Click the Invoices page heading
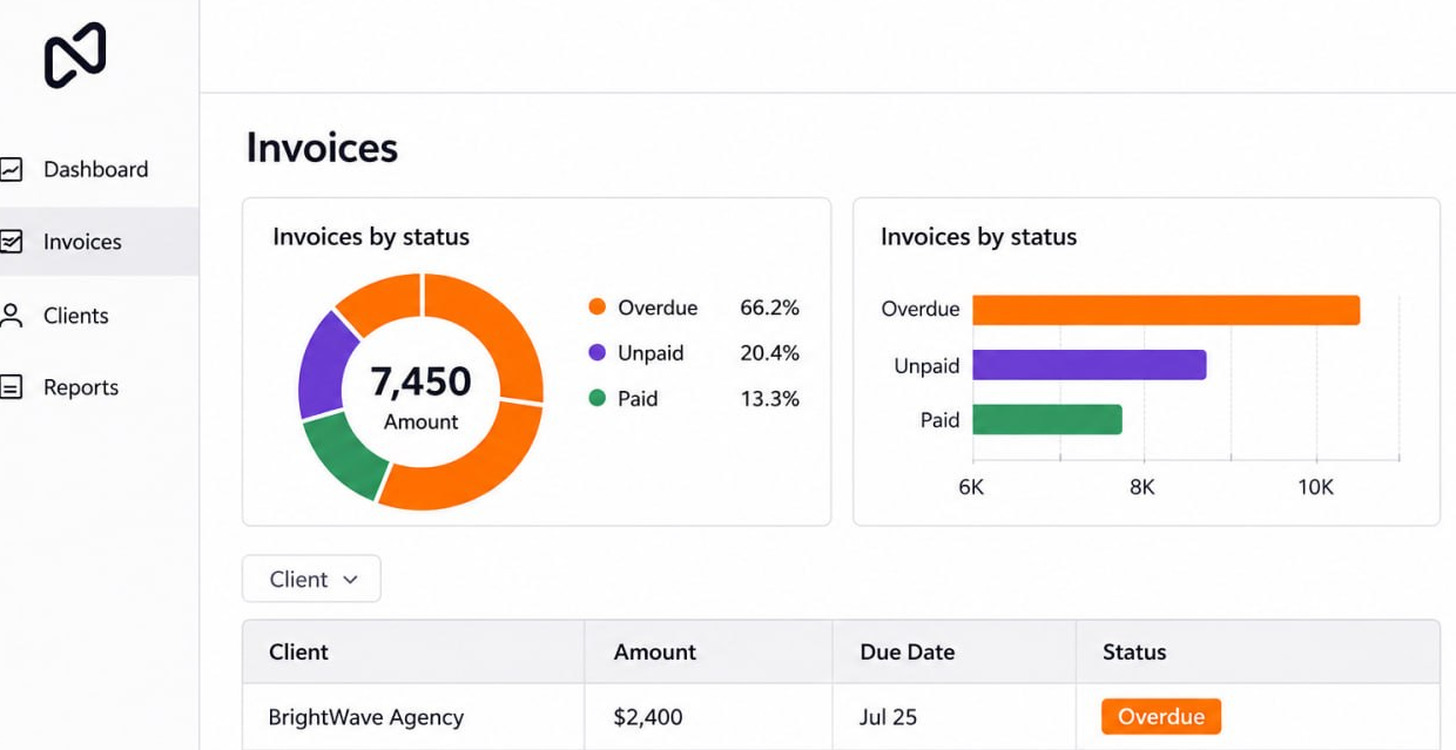This screenshot has width=1456, height=750. 322,147
